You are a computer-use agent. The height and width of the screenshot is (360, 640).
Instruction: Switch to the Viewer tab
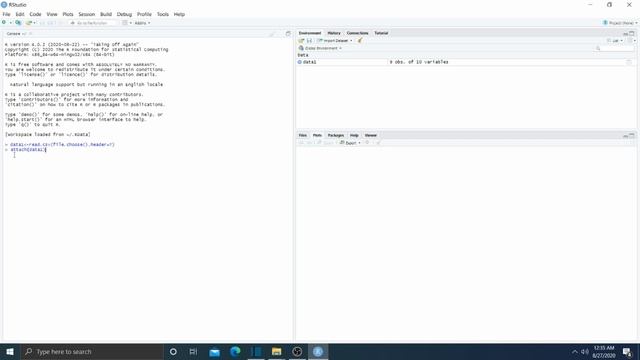tap(371, 135)
